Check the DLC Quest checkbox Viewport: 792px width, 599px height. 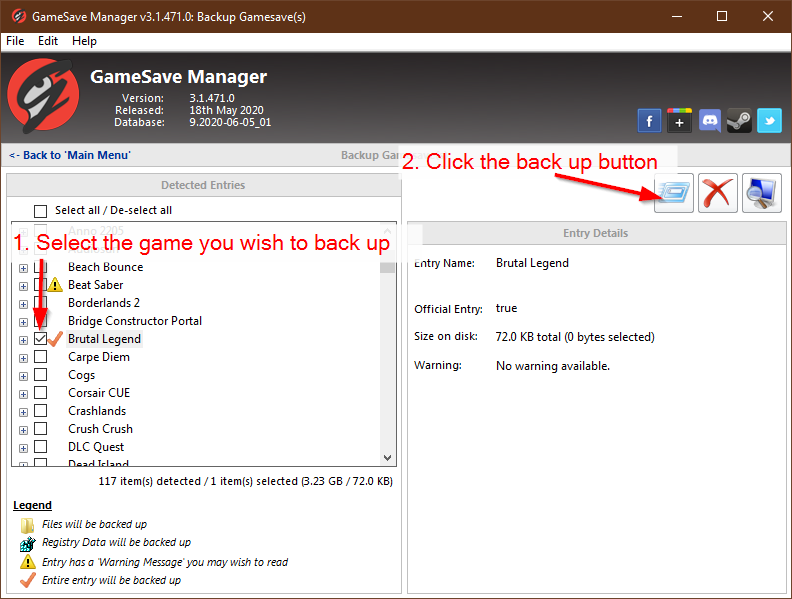[x=40, y=447]
